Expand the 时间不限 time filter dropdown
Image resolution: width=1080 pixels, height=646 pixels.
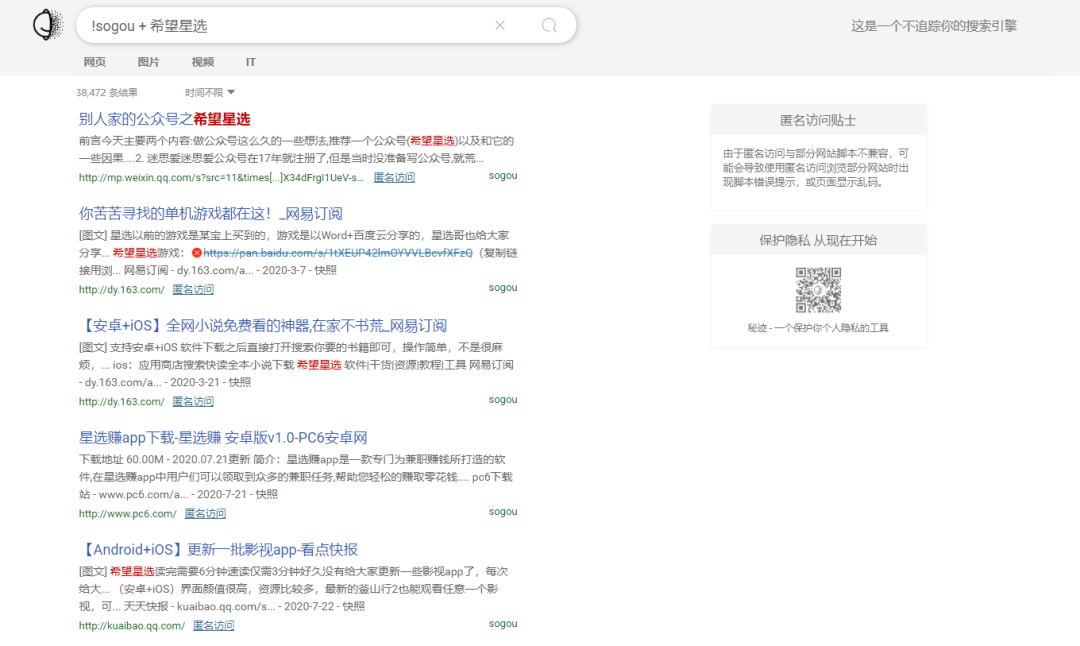pos(210,92)
